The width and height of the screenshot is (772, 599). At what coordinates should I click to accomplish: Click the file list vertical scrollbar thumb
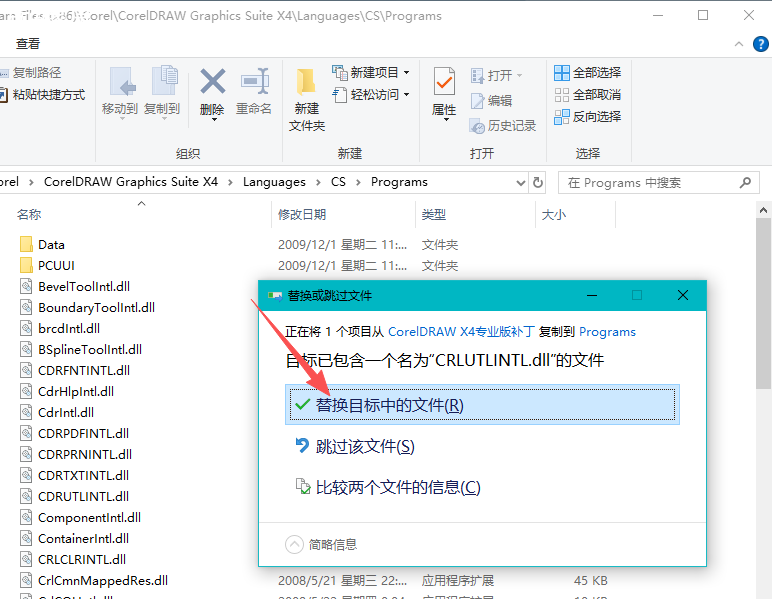(764, 303)
